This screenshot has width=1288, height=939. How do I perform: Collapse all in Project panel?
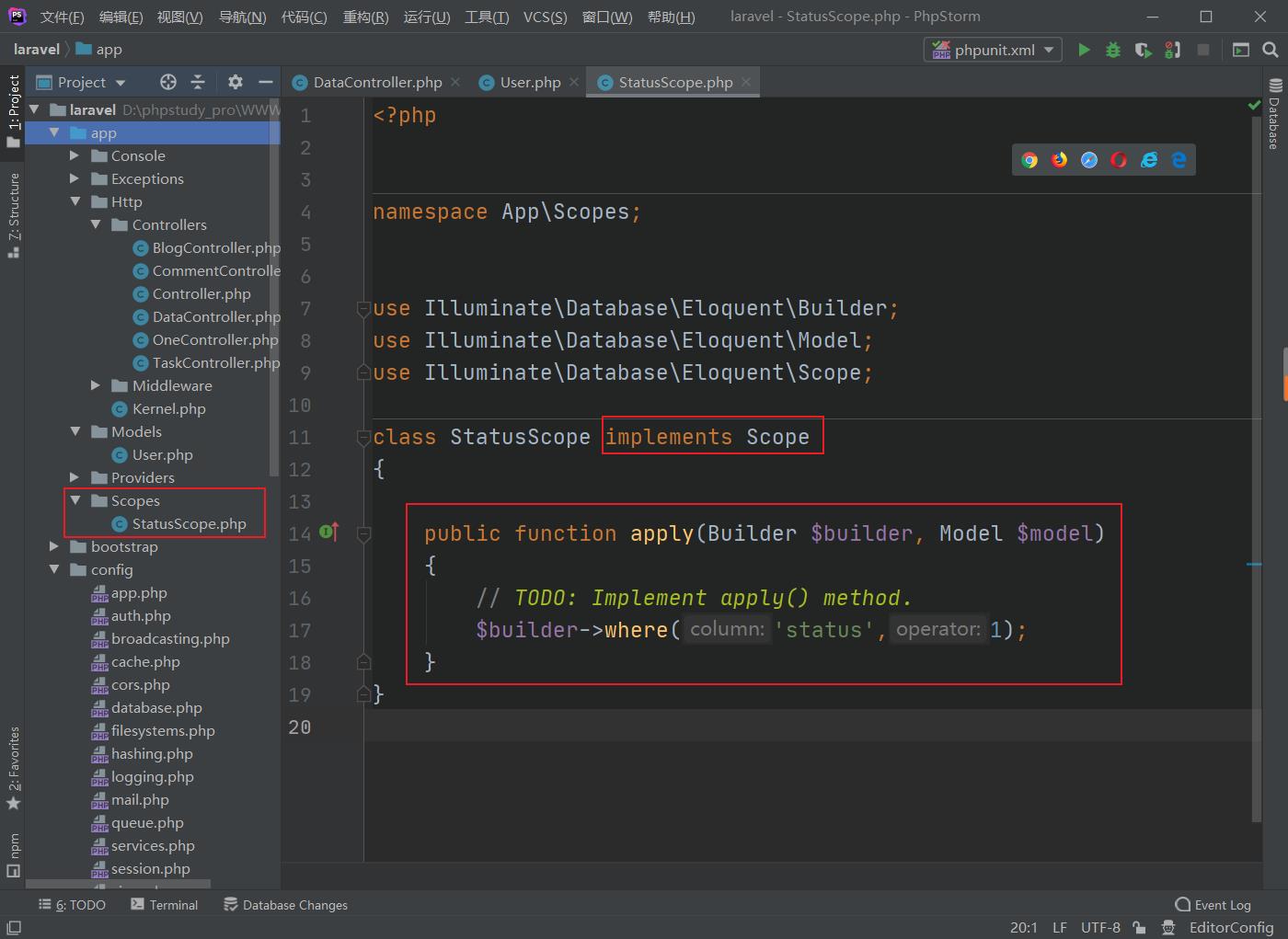tap(198, 82)
